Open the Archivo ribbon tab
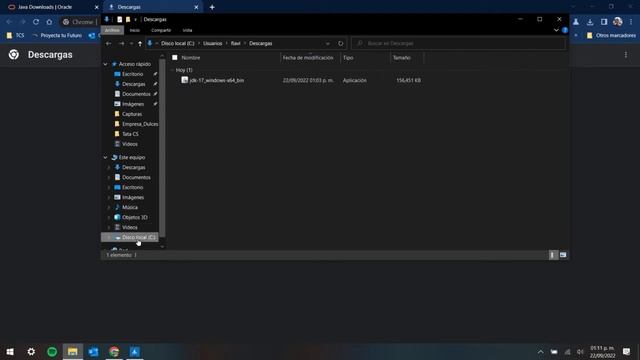The height and width of the screenshot is (360, 640). pos(112,30)
